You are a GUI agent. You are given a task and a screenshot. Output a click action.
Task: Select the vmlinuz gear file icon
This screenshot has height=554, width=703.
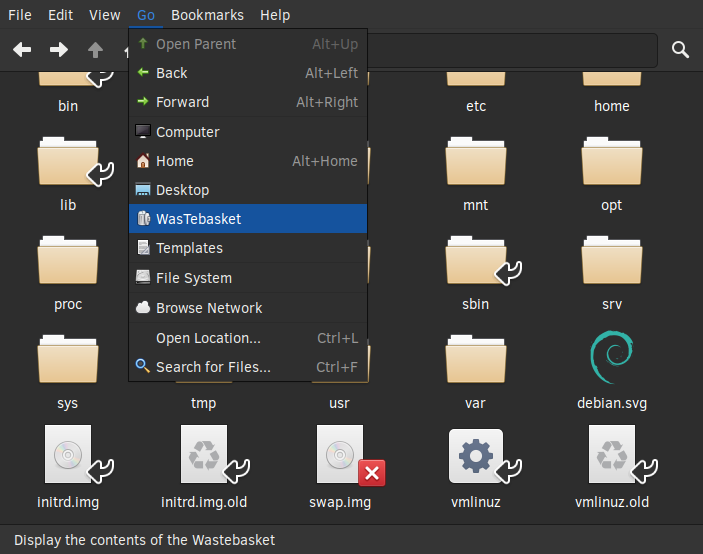pyautogui.click(x=475, y=457)
